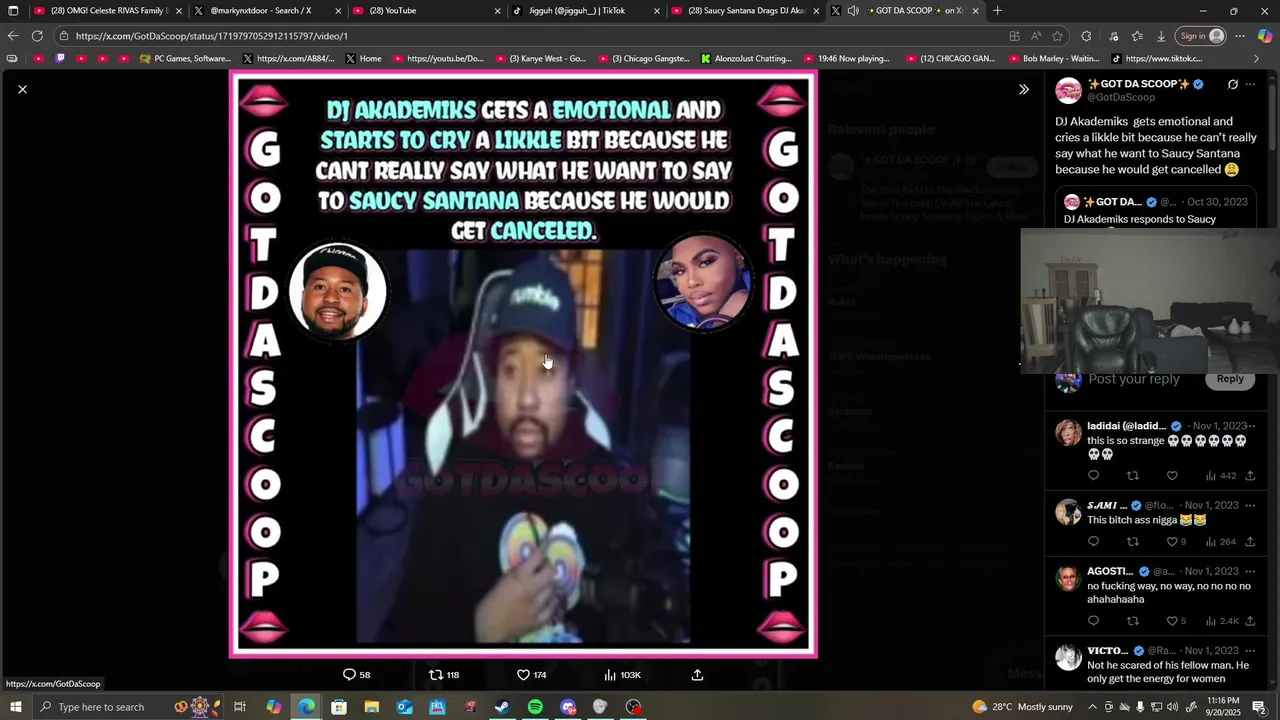Open the browser Settings and more menu

coord(1240,36)
